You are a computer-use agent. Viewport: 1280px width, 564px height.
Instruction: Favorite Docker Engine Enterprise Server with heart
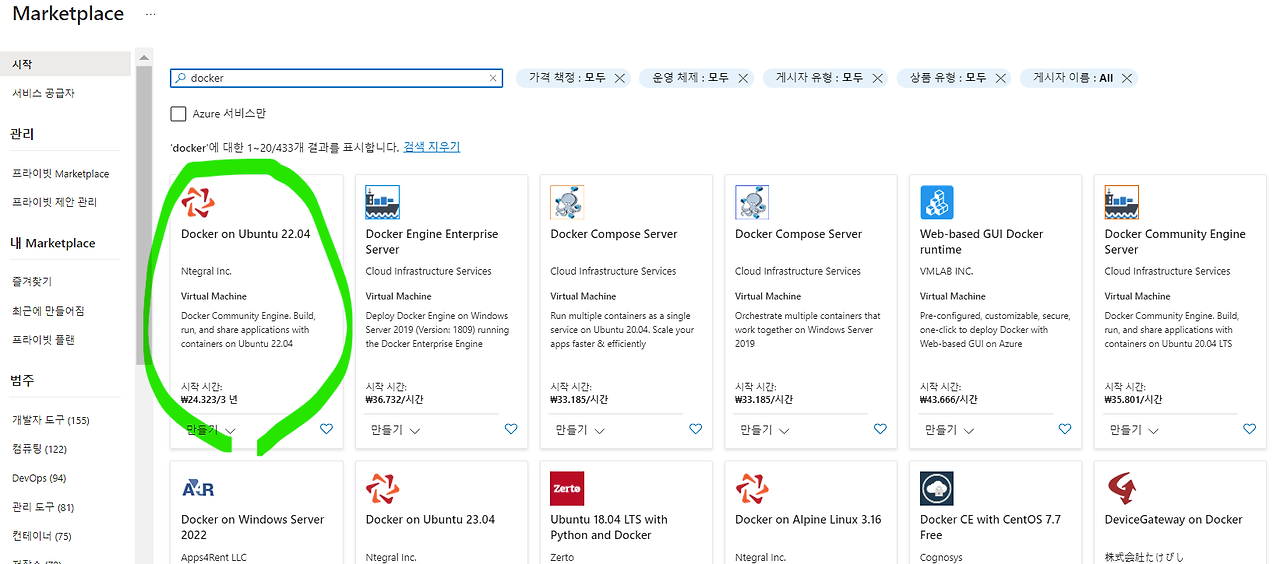(x=511, y=429)
